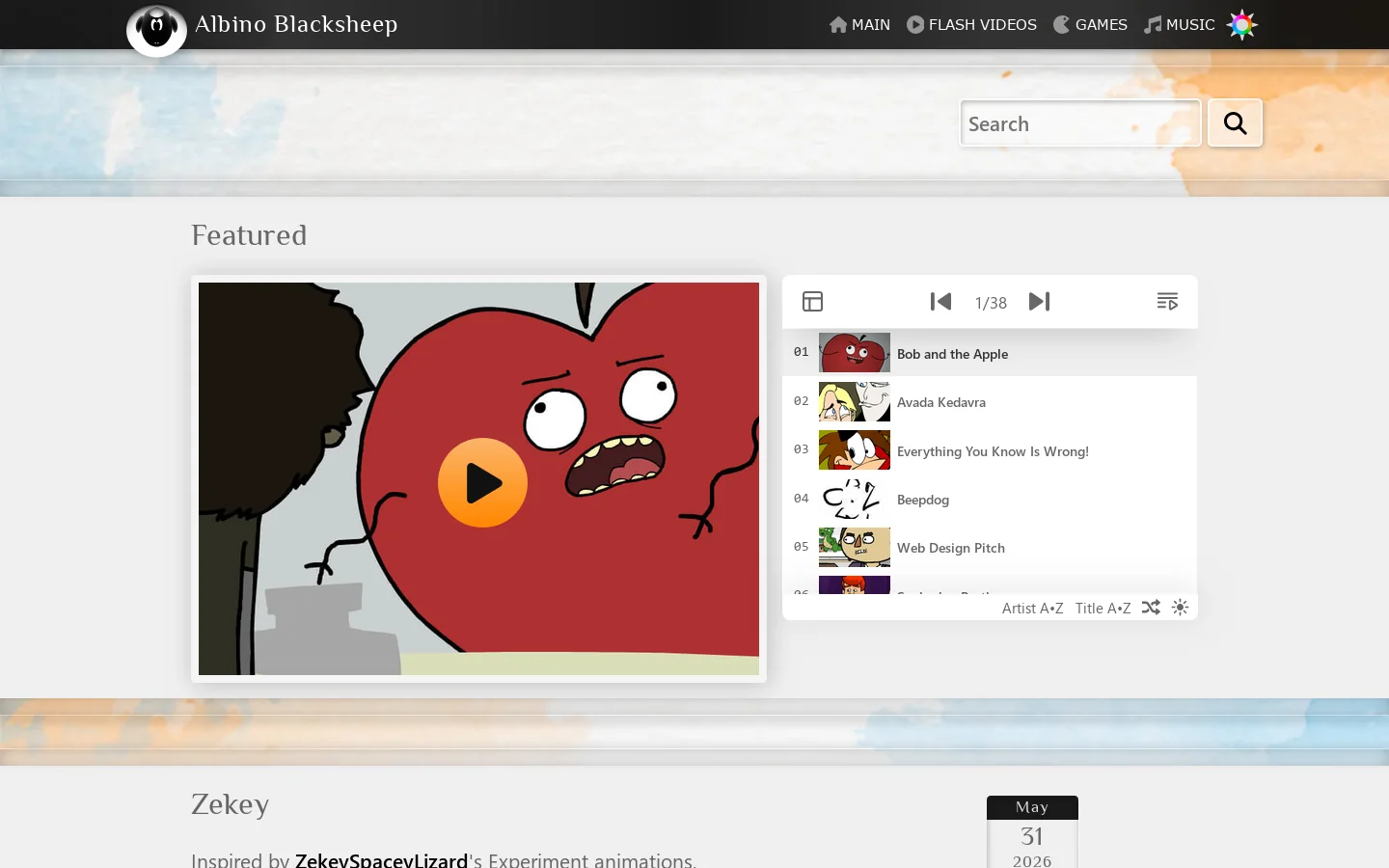Skip to next track in playlist

tap(1039, 302)
